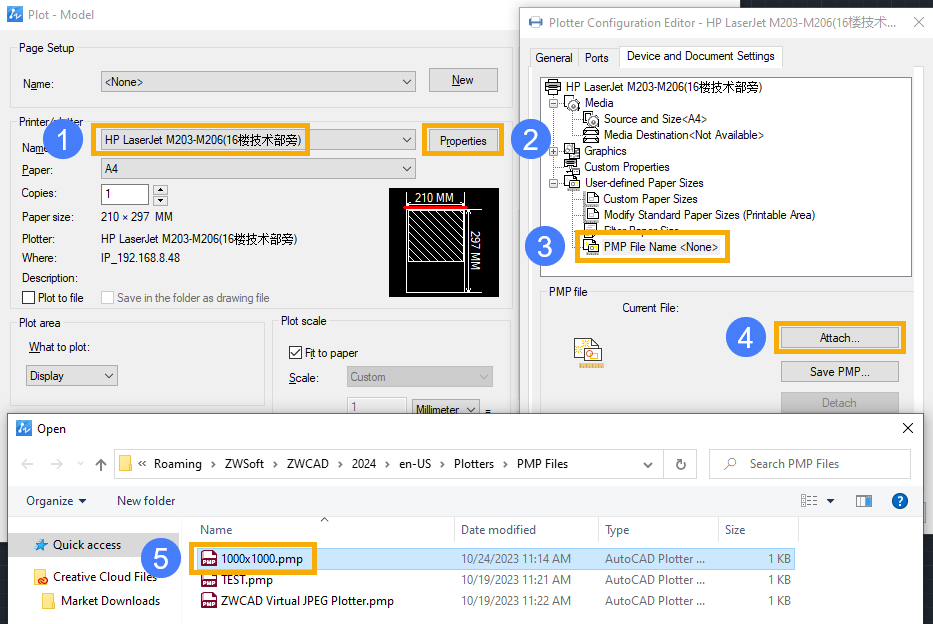
Task: Click the New page setup button
Action: (x=463, y=80)
